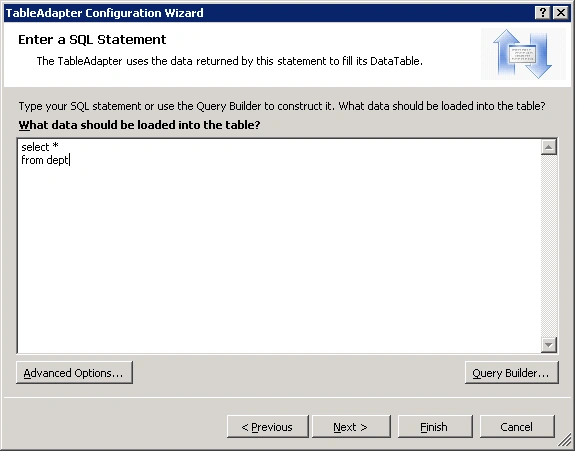Click the scrollbar down arrow
Screen dimensions: 577x452
coord(549,345)
